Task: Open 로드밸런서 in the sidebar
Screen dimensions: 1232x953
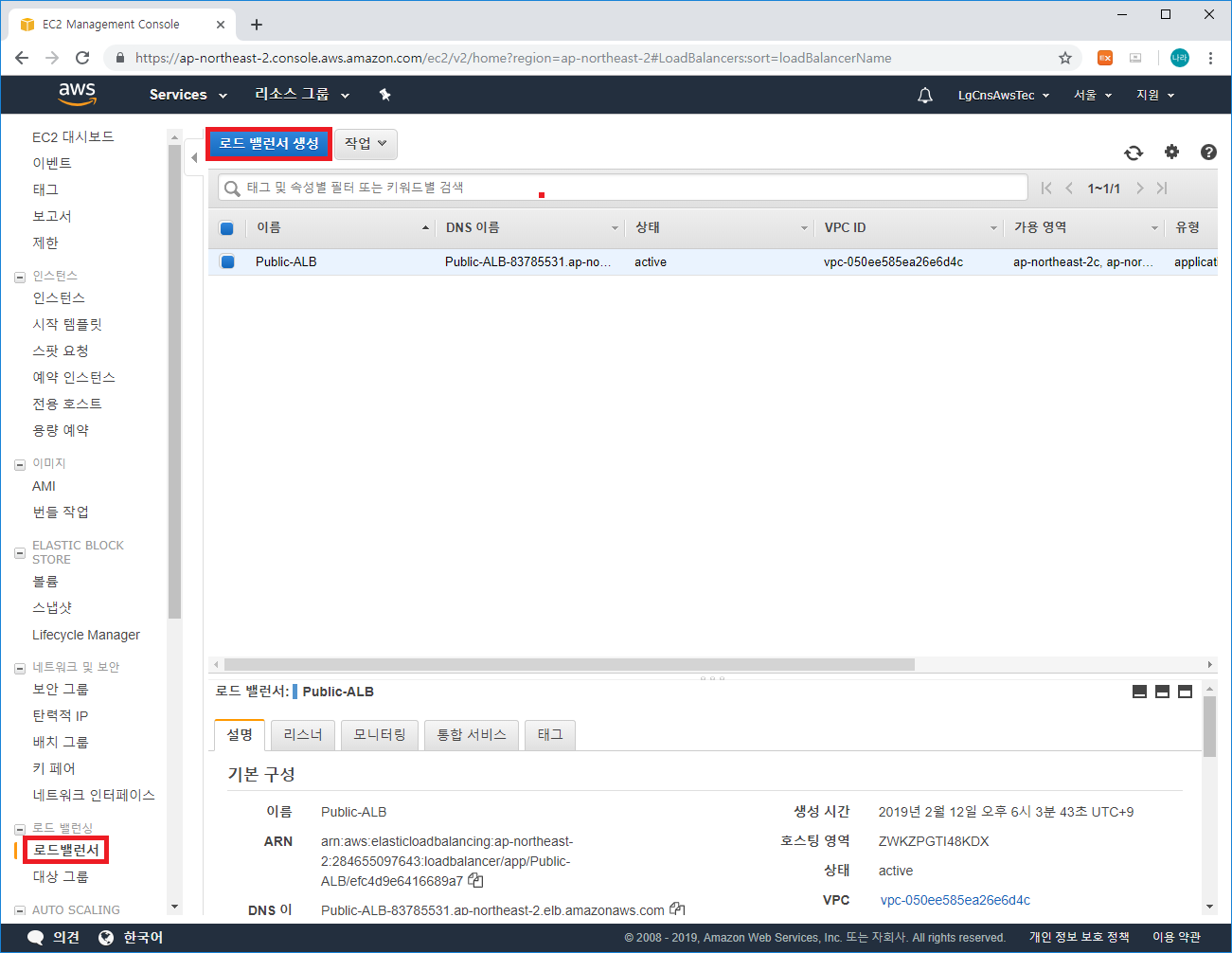Action: tap(66, 850)
